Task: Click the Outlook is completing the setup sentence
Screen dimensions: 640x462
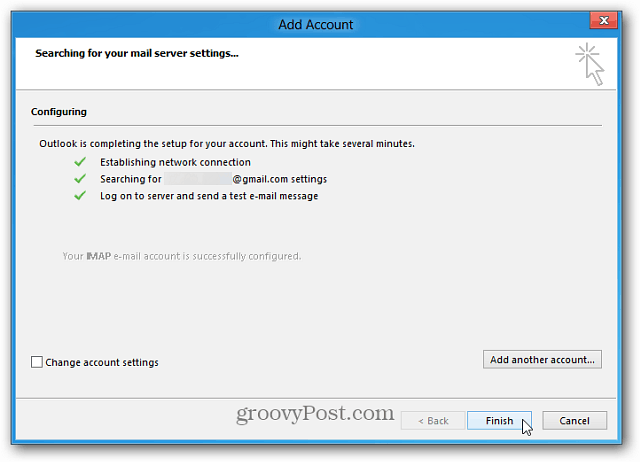Action: (x=227, y=144)
